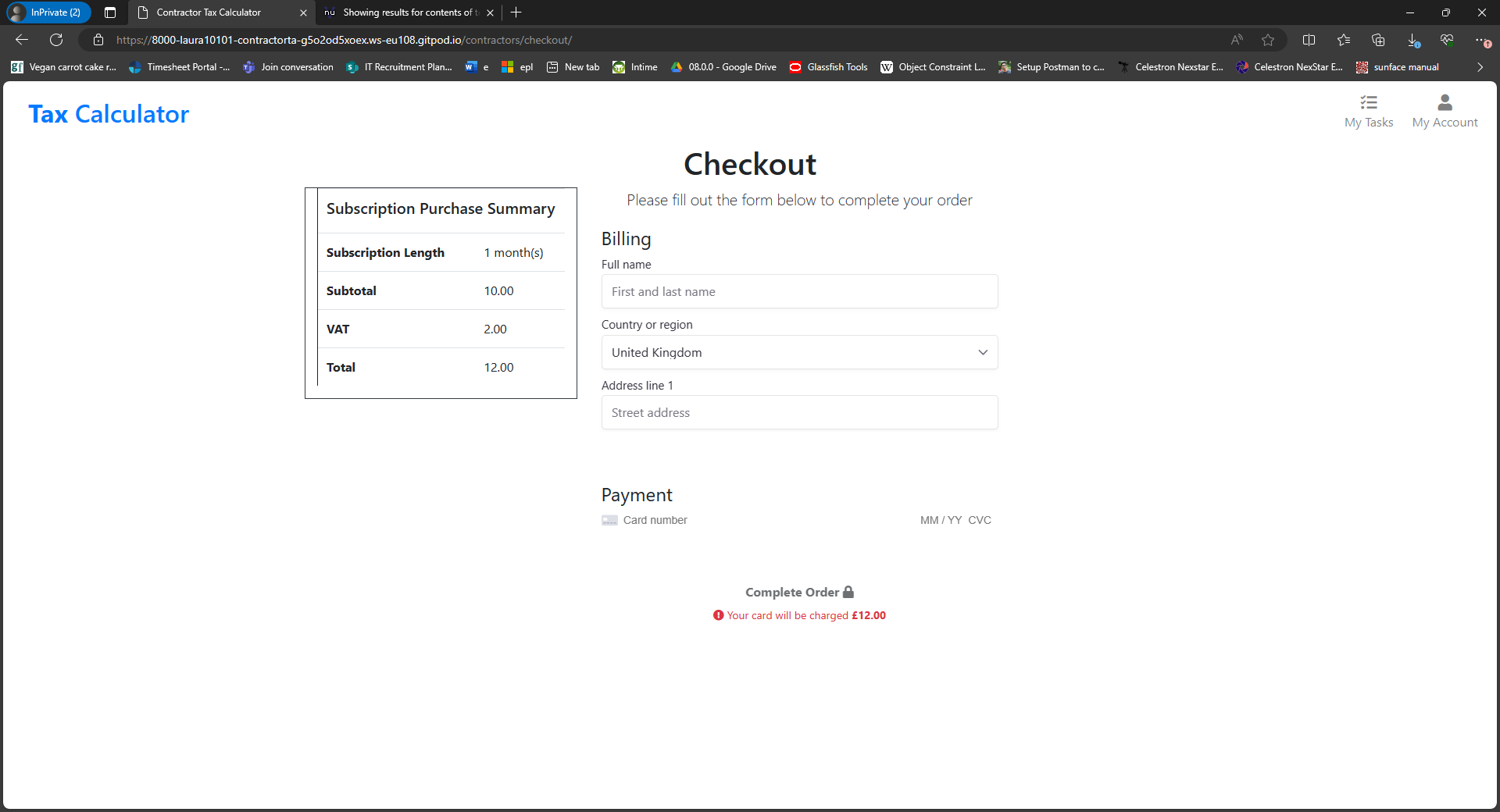Screen dimensions: 1500x812
Task: Open Setup Postman bookmark
Action: (1052, 67)
